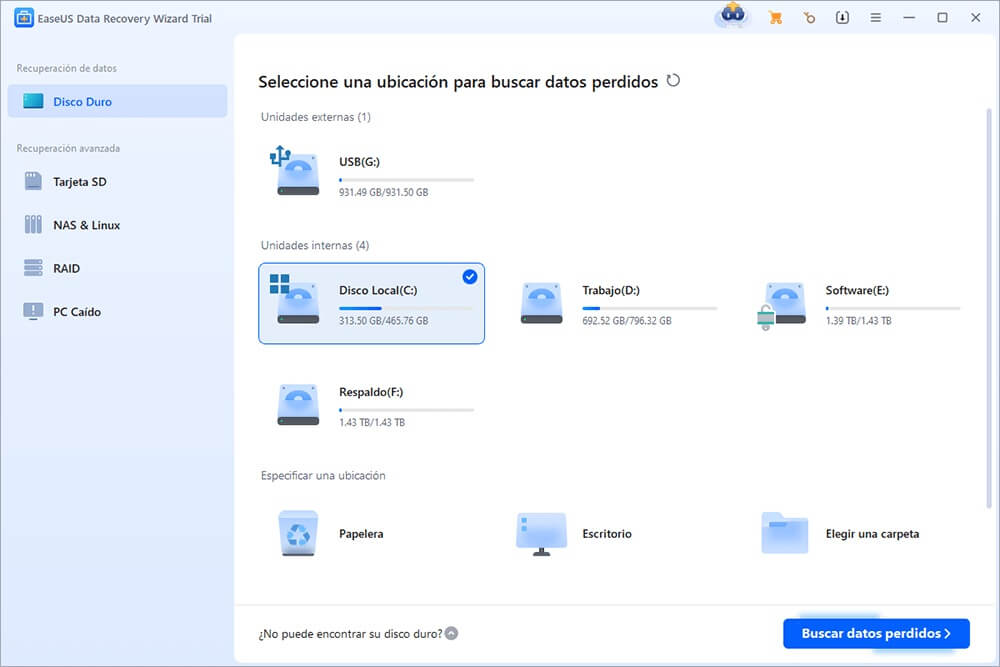Image resolution: width=1000 pixels, height=667 pixels.
Task: Open PC Caído recovery option
Action: tap(117, 312)
